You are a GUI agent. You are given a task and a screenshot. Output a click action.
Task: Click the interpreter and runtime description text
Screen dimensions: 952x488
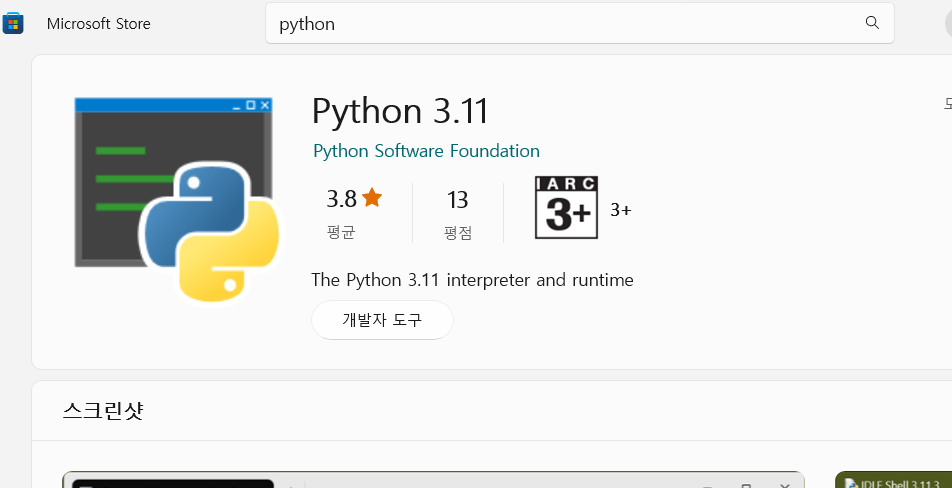[472, 280]
